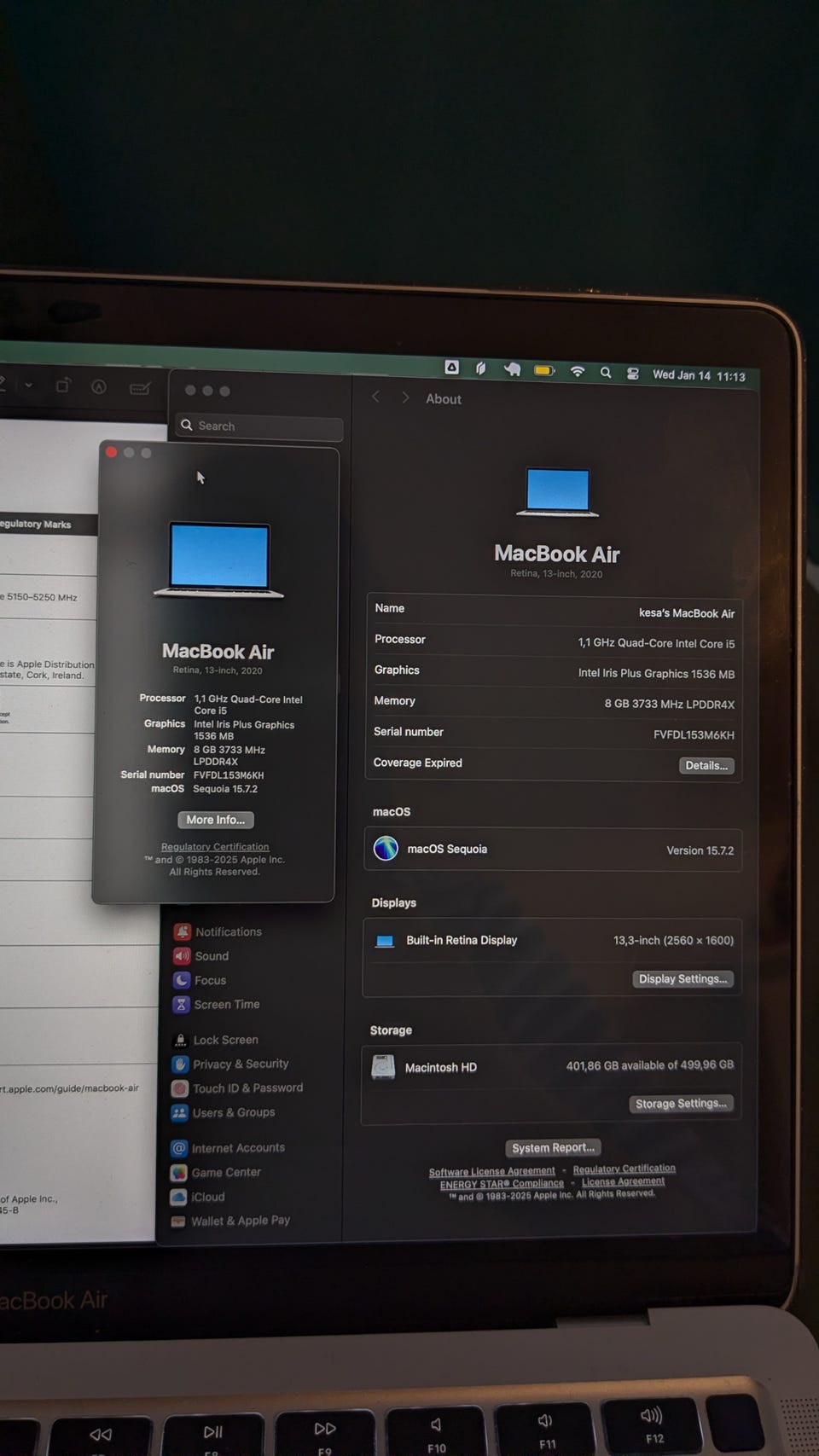Viewport: 819px width, 1456px height.
Task: Open Lock Screen settings
Action: 215,1040
